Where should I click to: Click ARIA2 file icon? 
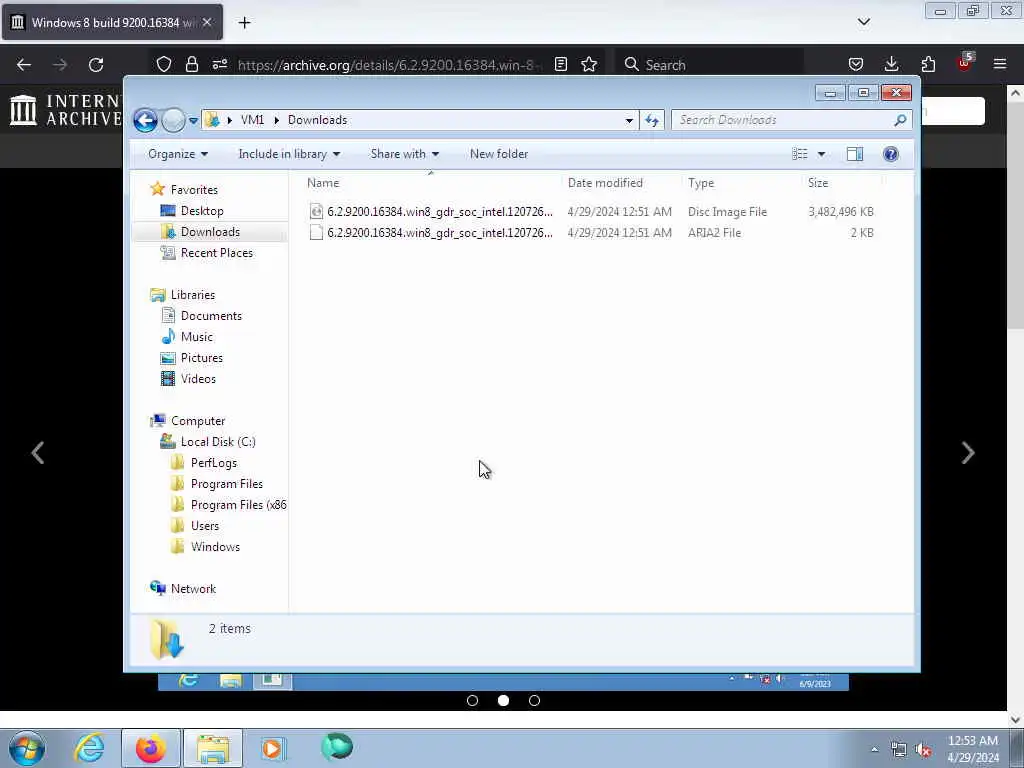coord(316,232)
